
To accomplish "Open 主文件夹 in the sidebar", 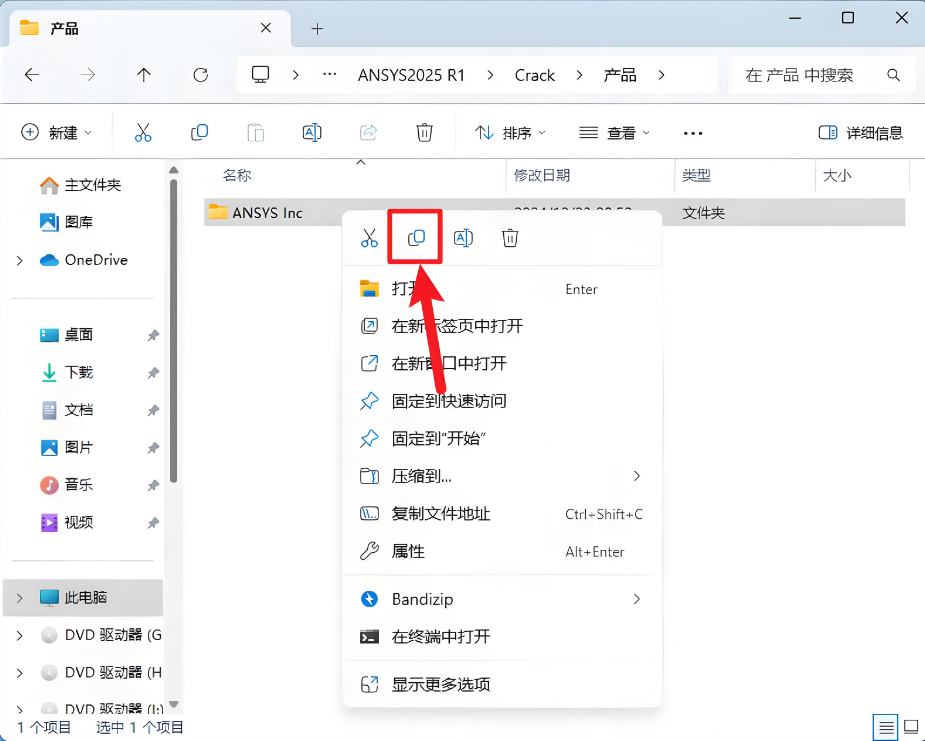I will pos(81,185).
